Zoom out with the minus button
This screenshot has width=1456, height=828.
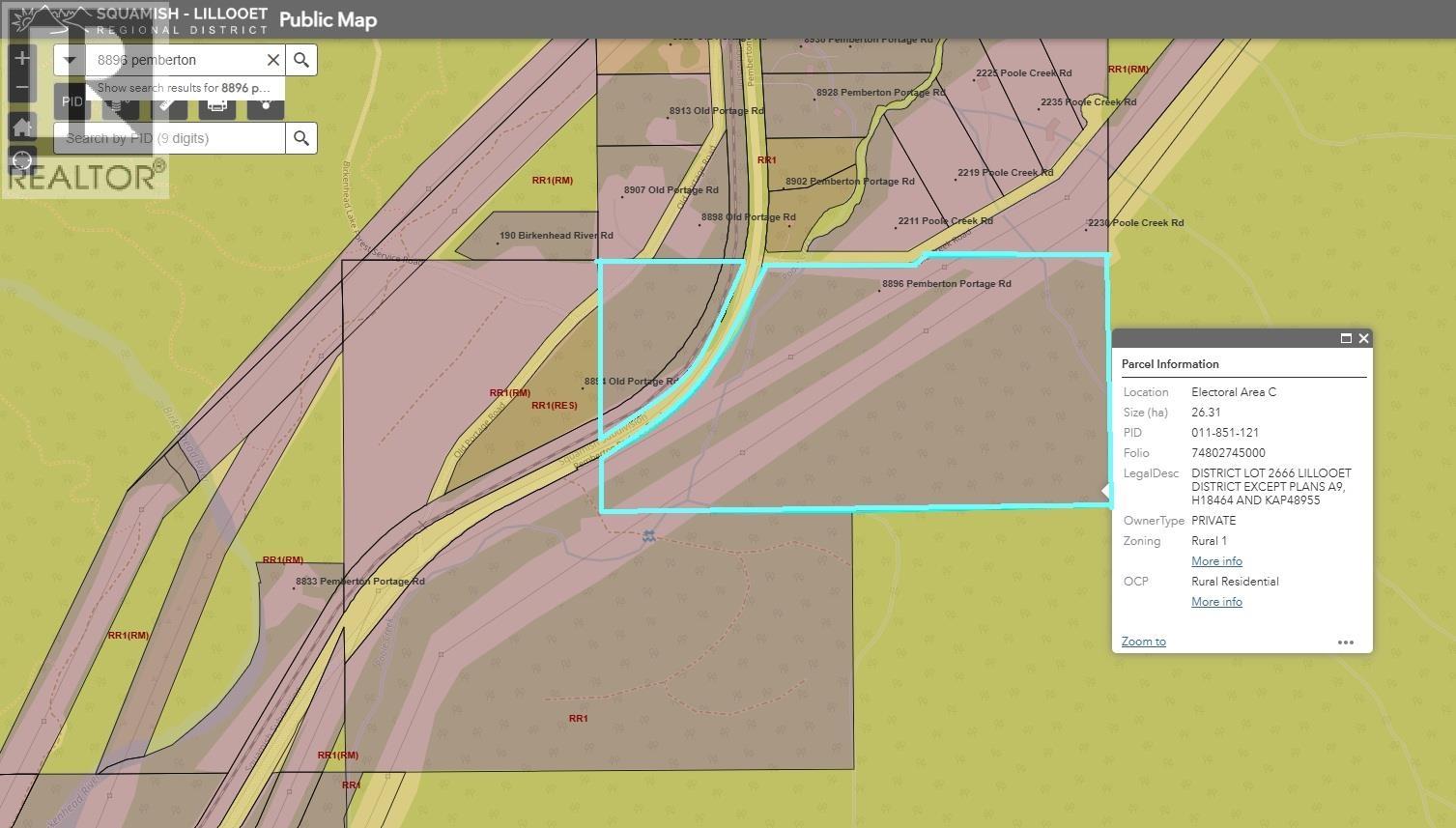pyautogui.click(x=22, y=89)
